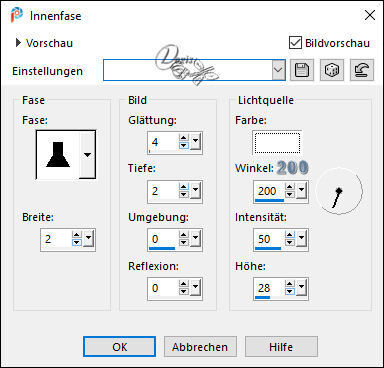Increase Breite value with up arrow
Image resolution: width=384 pixels, height=368 pixels.
pos(77,235)
